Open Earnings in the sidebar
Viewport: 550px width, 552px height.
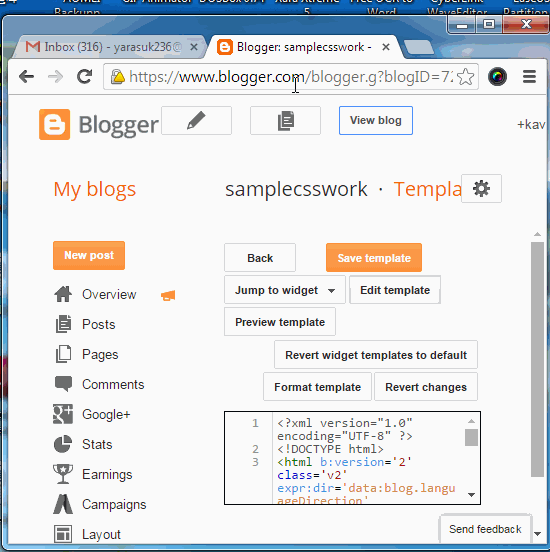(107, 474)
